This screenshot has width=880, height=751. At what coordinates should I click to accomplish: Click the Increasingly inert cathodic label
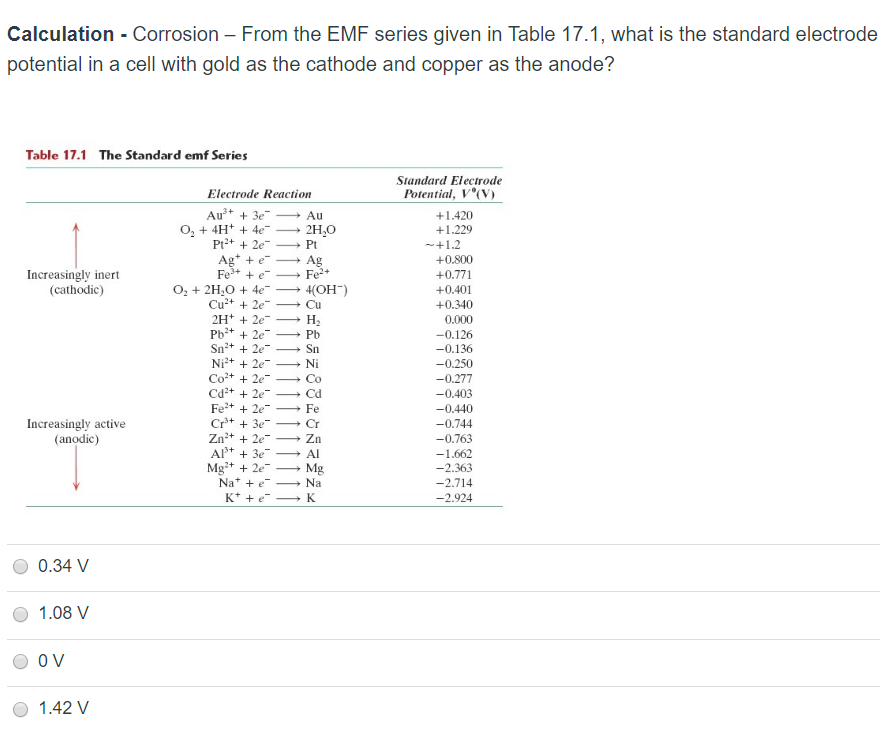click(x=73, y=282)
